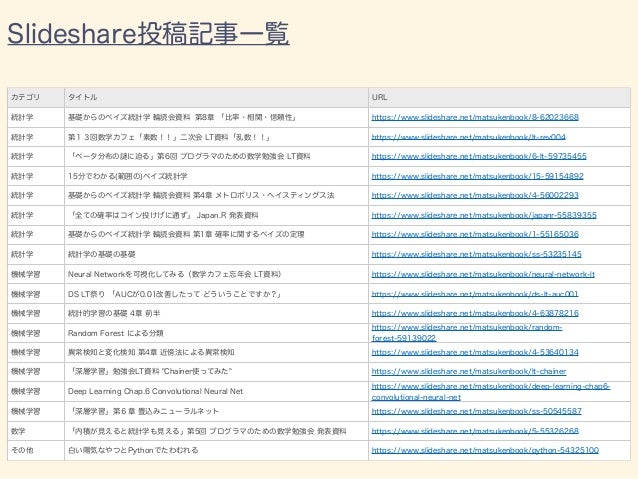The width and height of the screenshot is (638, 479).
Task: Open the 15-59154892 slideshare link
Action: click(477, 176)
